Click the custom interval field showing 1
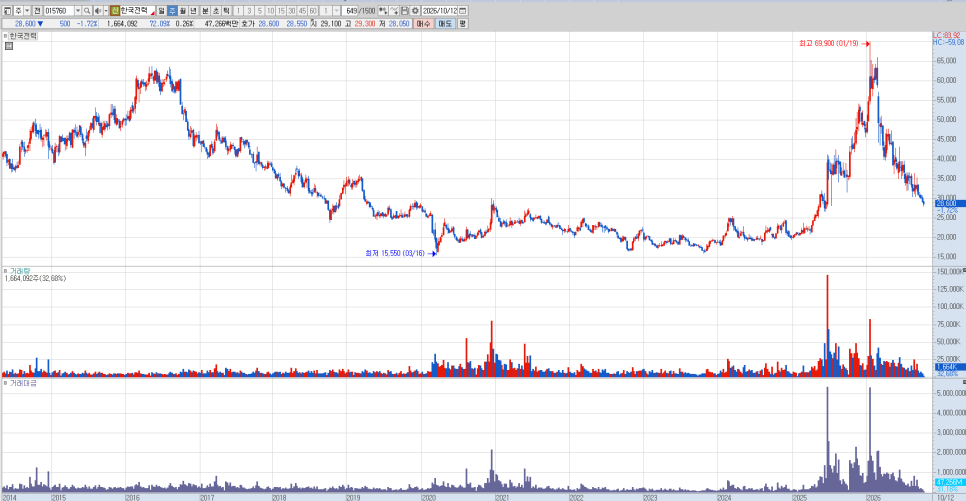This screenshot has height=501, width=966. (x=326, y=11)
